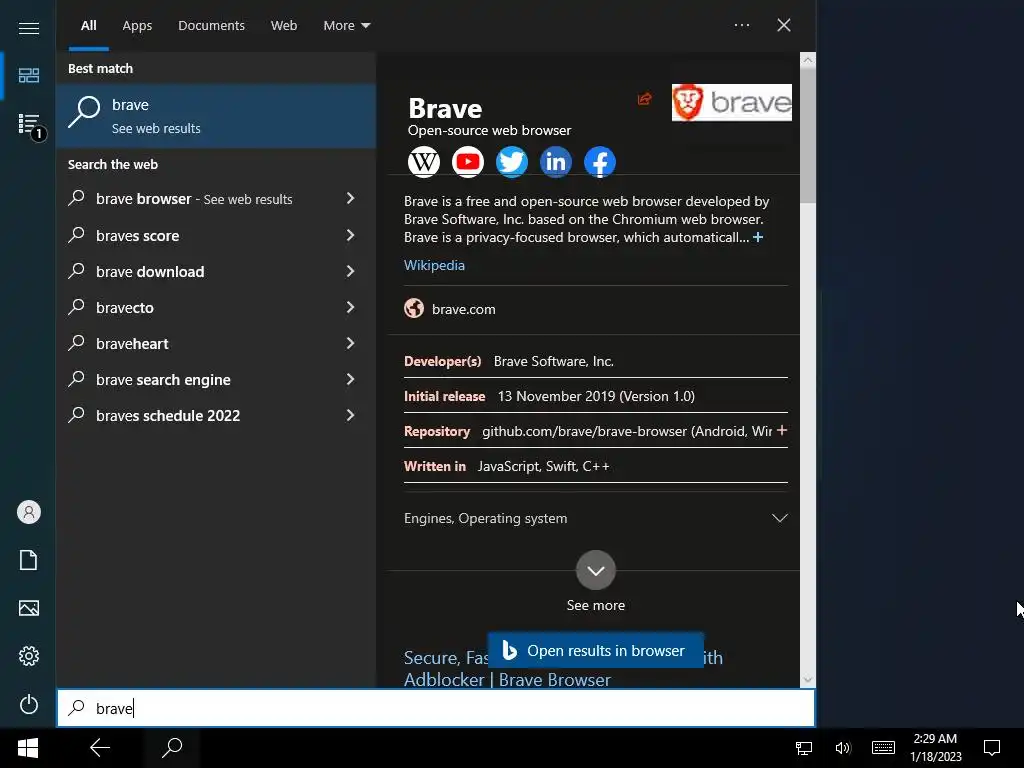Click the Brave logo image
The height and width of the screenshot is (768, 1024).
point(731,103)
